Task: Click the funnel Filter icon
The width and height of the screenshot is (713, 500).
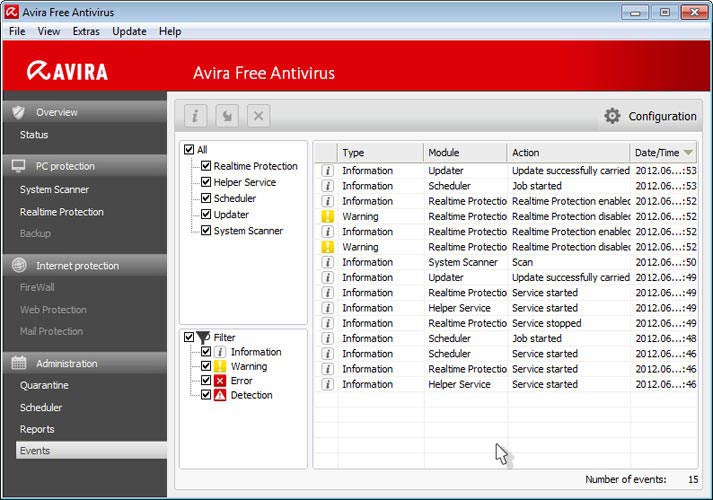Action: 203,338
